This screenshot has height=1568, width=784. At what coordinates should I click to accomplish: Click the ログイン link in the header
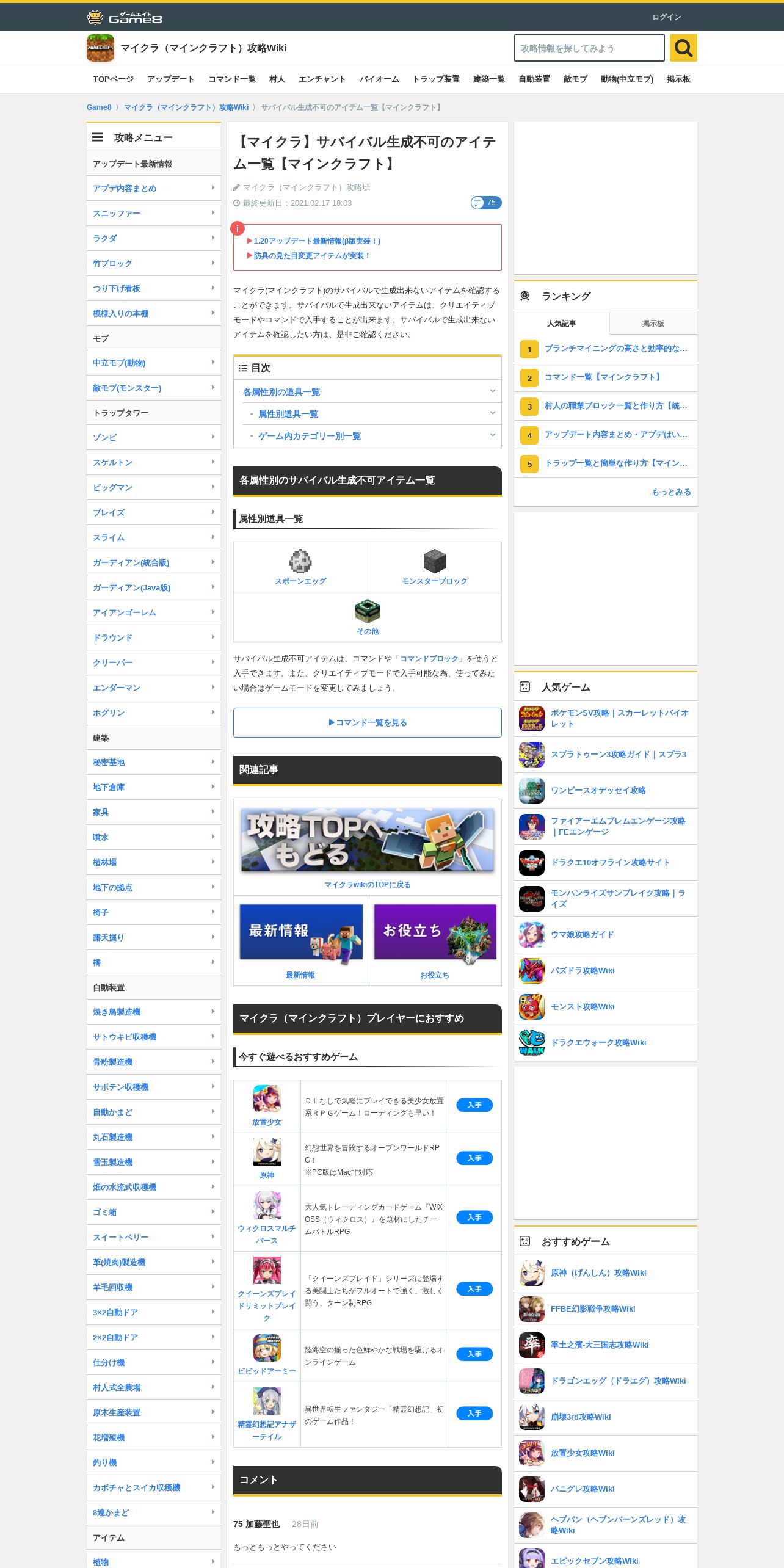click(x=667, y=17)
